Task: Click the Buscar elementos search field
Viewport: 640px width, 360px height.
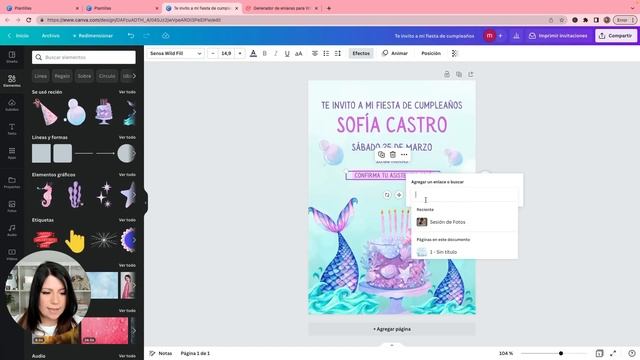Action: (x=84, y=57)
